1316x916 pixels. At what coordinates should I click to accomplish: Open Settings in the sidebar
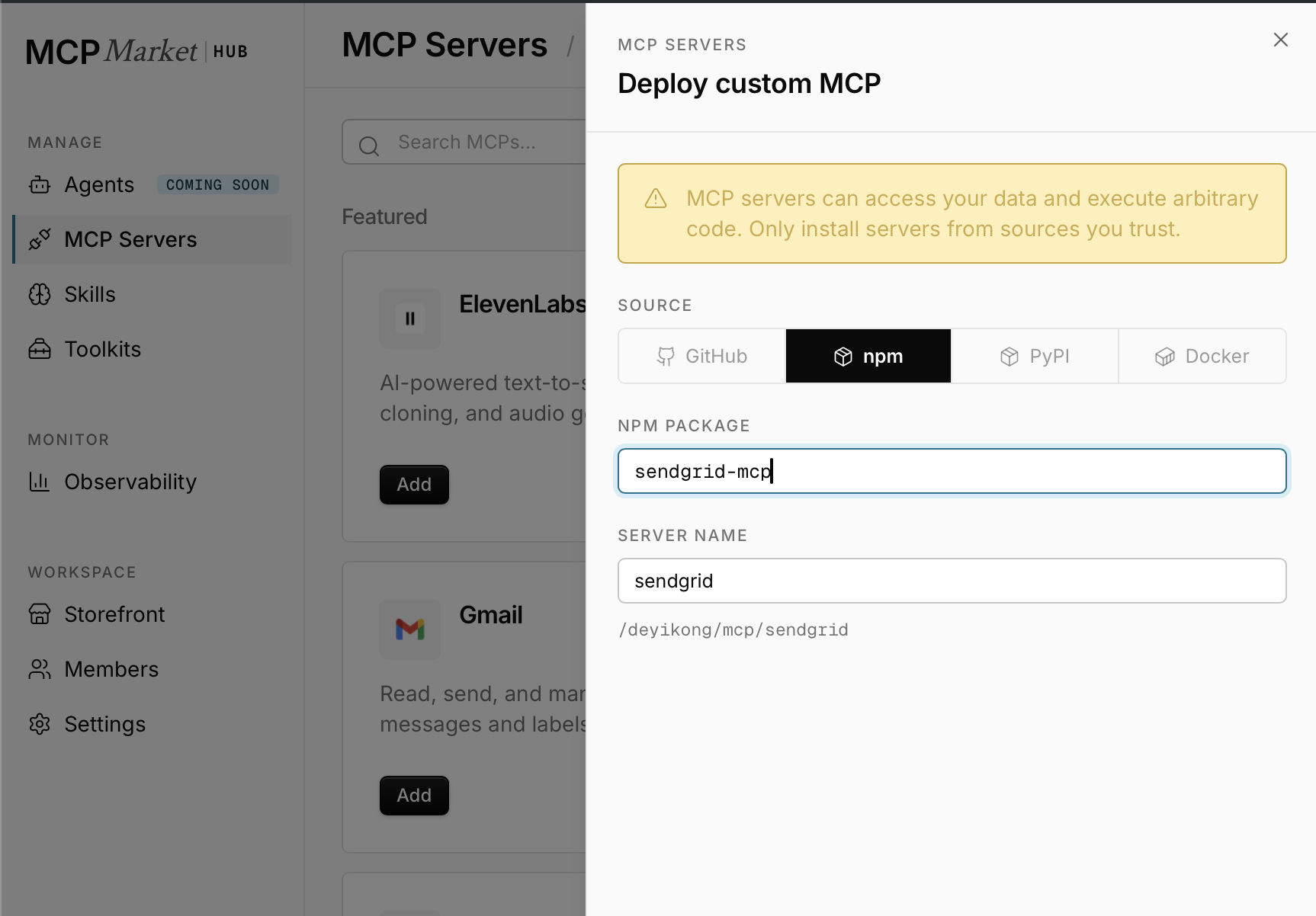point(152,724)
